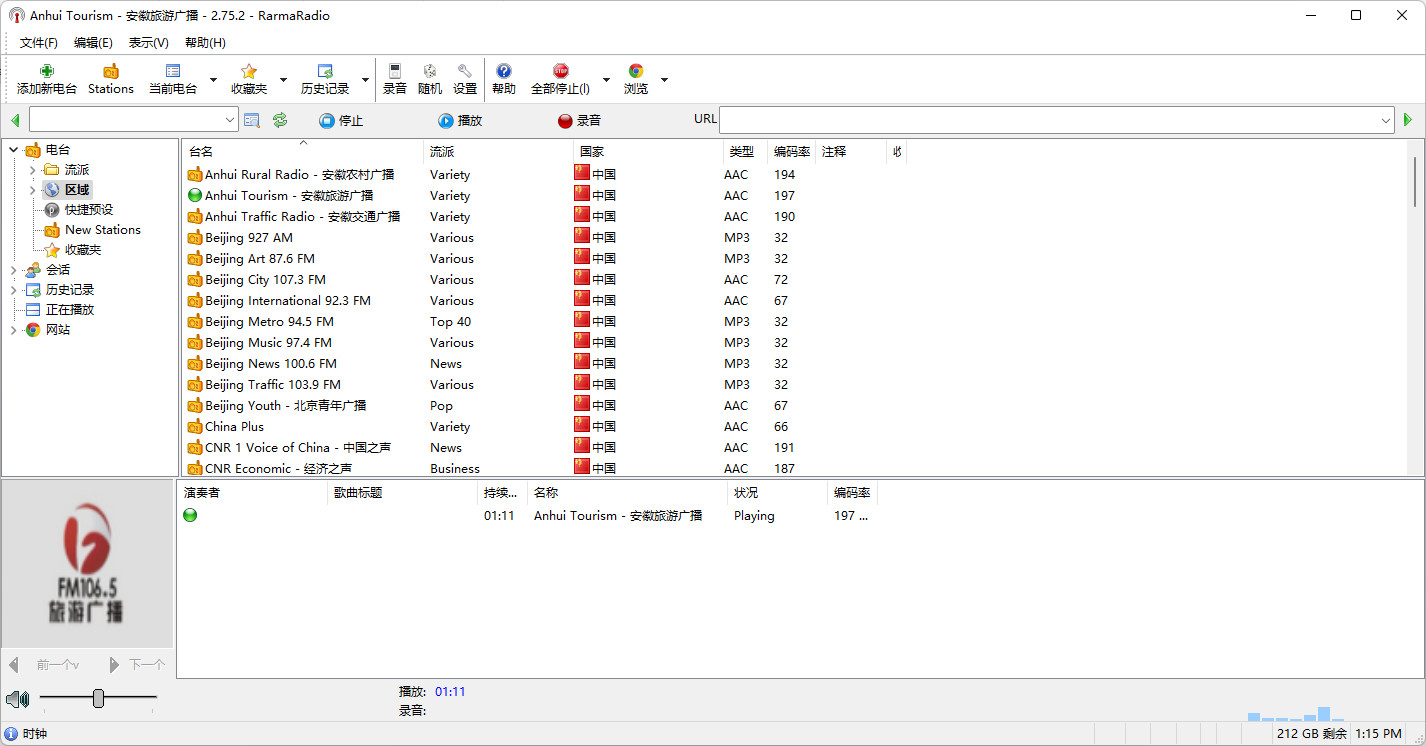
Task: Open 设置 settings wrench icon
Action: point(465,71)
